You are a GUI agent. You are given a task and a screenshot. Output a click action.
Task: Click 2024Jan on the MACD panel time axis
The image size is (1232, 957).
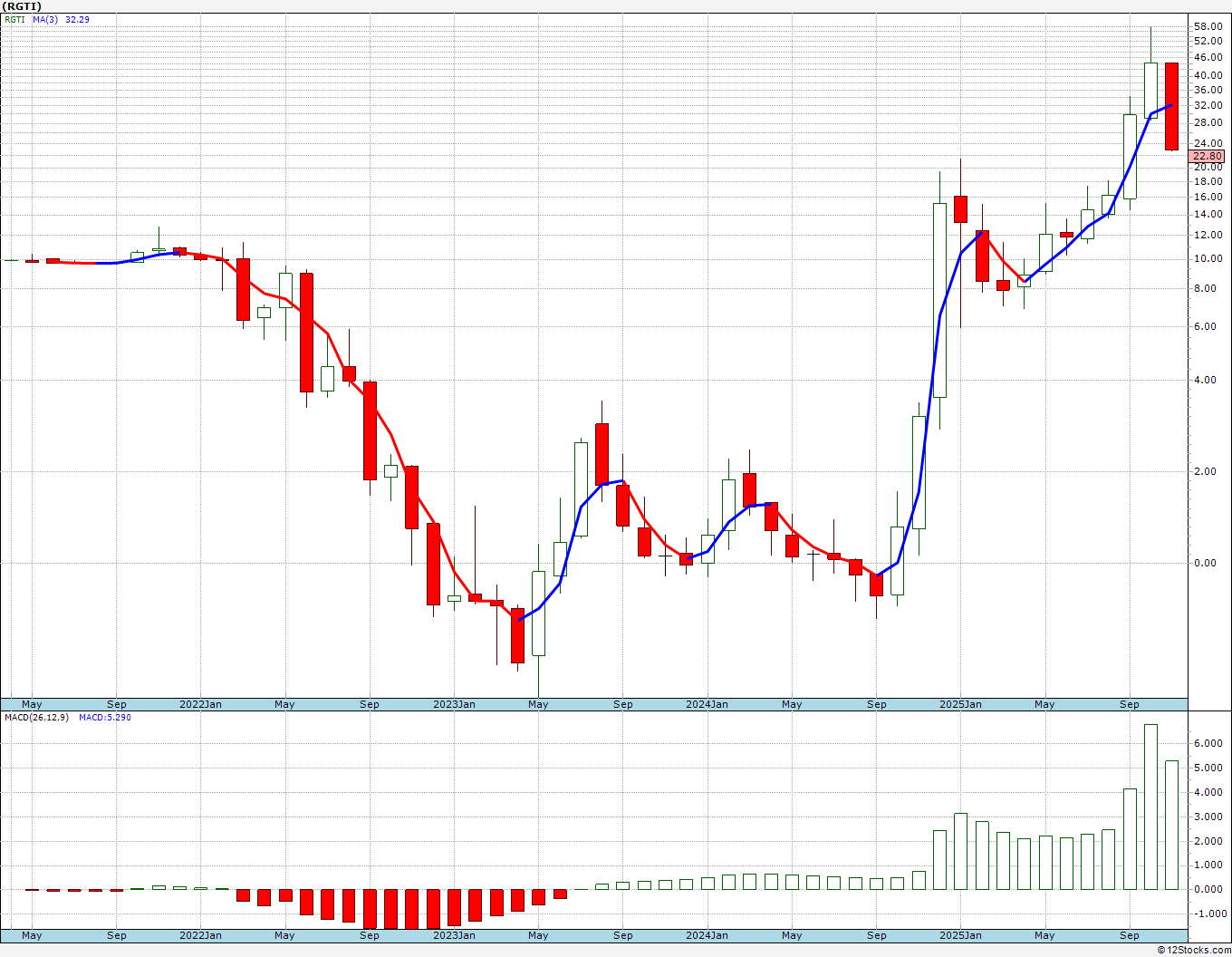point(707,935)
